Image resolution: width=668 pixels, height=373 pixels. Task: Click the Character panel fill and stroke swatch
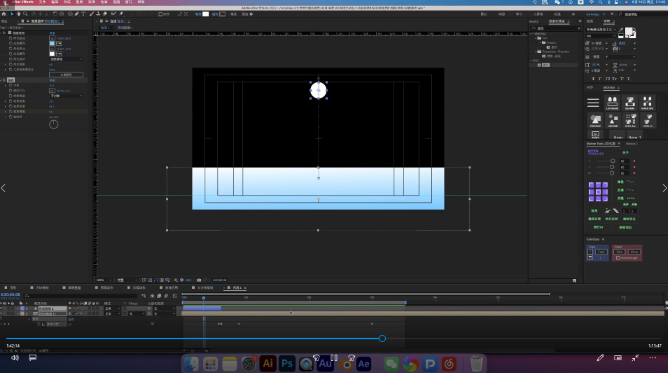[x=630, y=32]
